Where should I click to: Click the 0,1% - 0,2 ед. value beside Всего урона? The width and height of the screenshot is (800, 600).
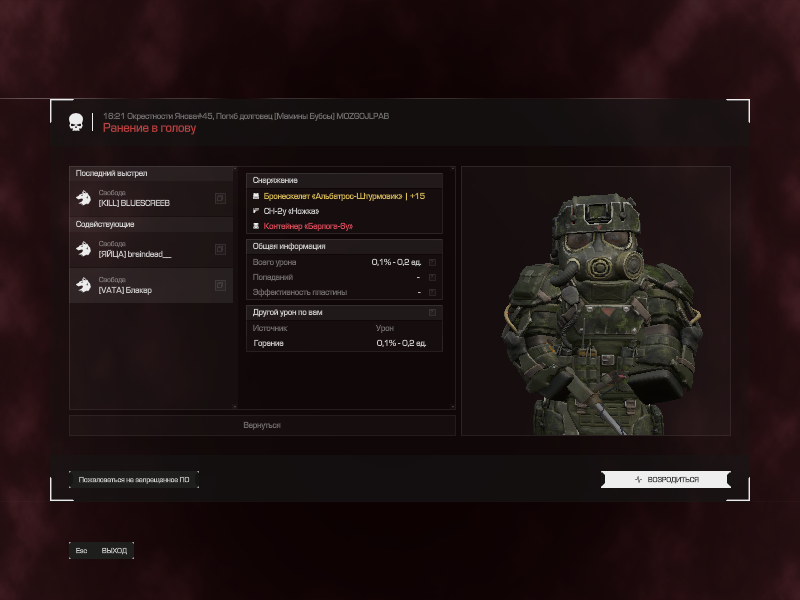(396, 262)
